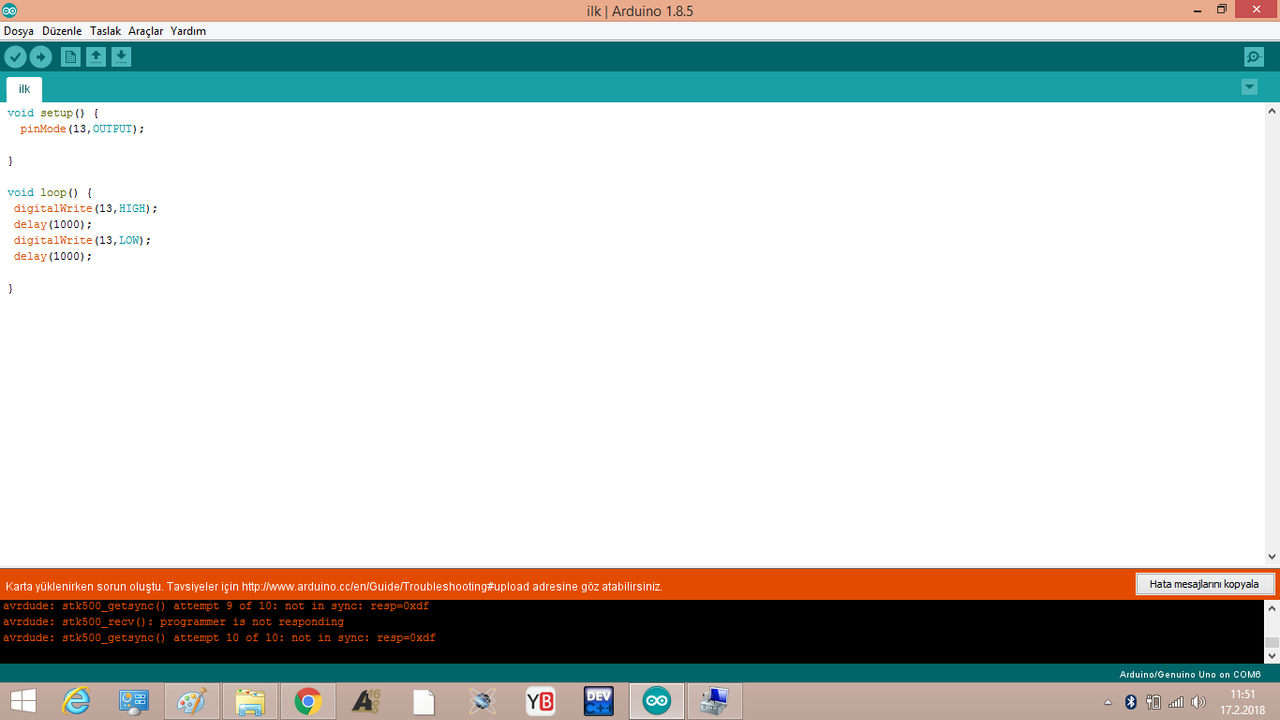1280x720 pixels.
Task: Click the digitalWrite(13,HIGH) line
Action: (86, 208)
